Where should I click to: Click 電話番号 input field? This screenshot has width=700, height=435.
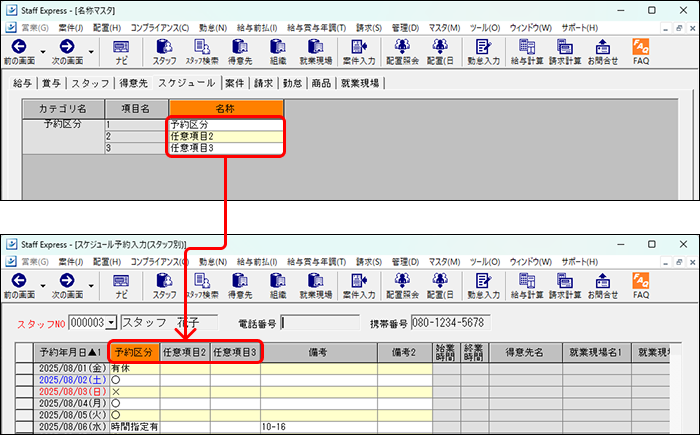click(x=321, y=322)
